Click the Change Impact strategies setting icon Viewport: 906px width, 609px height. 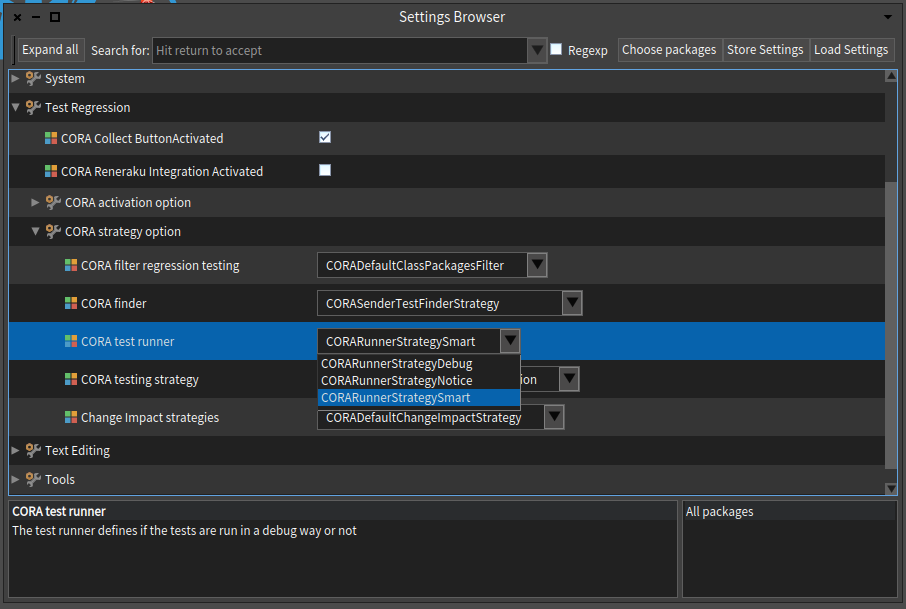click(x=70, y=417)
